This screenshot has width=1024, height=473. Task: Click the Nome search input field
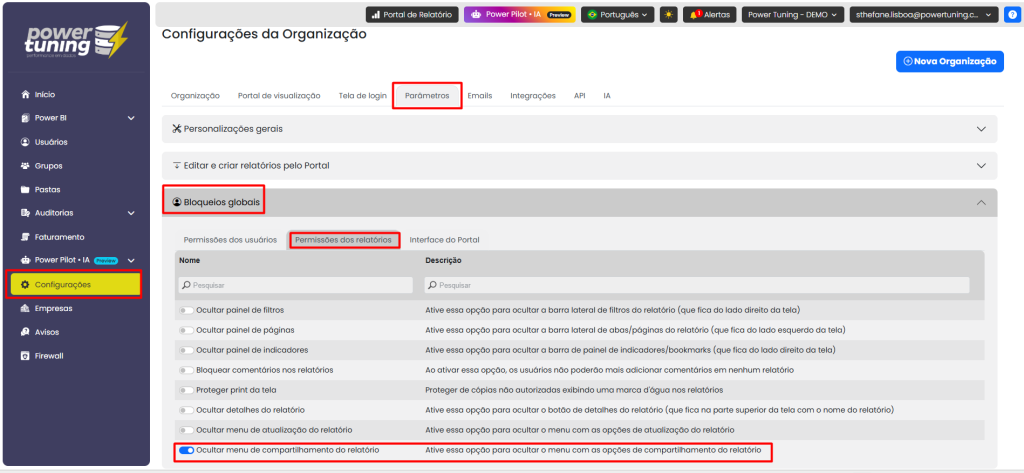pos(295,285)
